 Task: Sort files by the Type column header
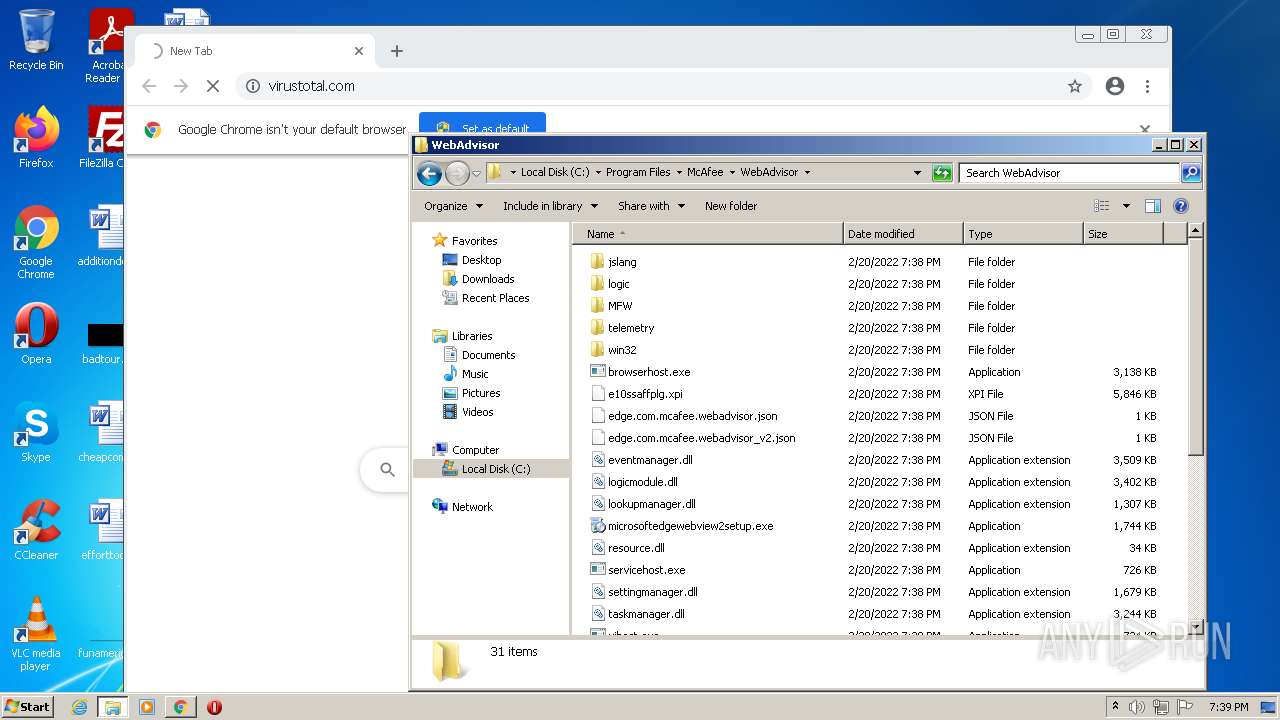coord(1023,234)
